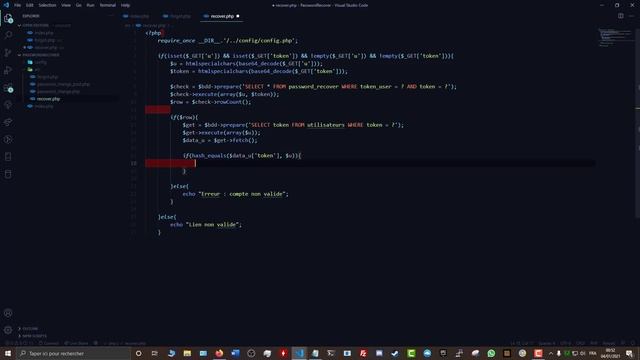
Task: Click the UTF-8 encoding status item
Action: coord(566,343)
